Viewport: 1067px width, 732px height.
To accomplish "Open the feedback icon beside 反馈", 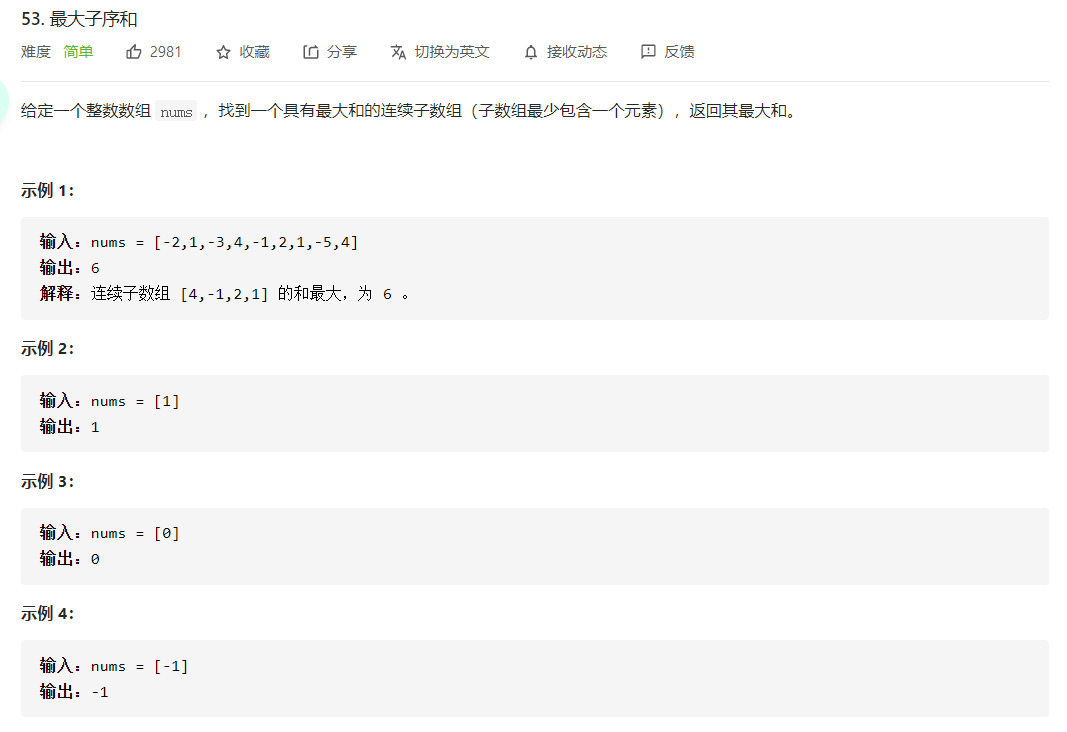I will click(650, 51).
